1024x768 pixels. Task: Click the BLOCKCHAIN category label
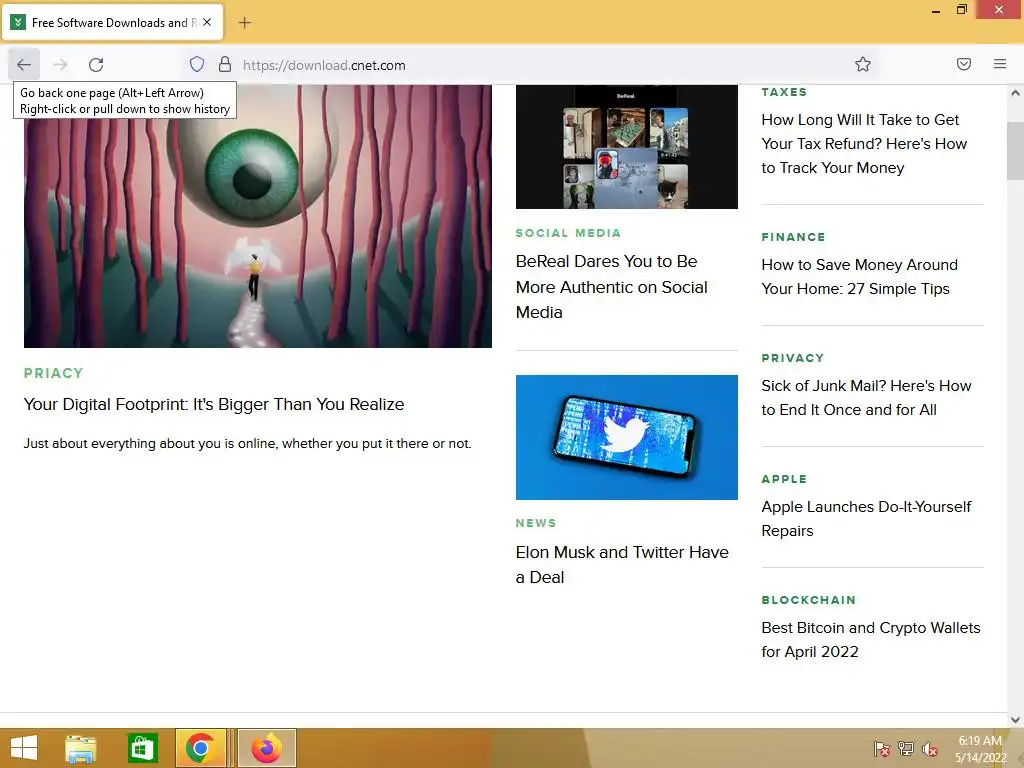click(x=808, y=600)
